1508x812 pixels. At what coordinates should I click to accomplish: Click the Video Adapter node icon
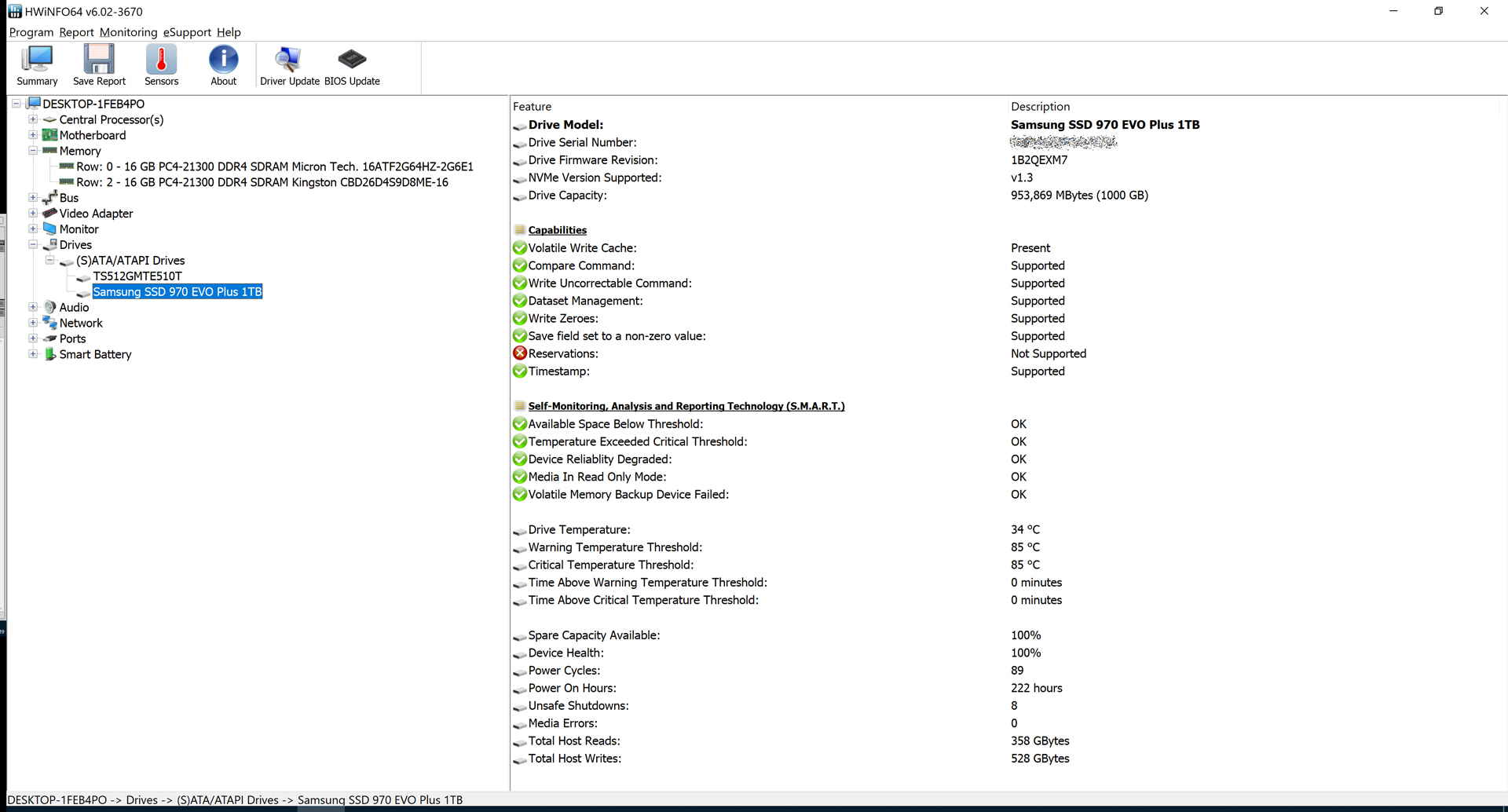[49, 213]
